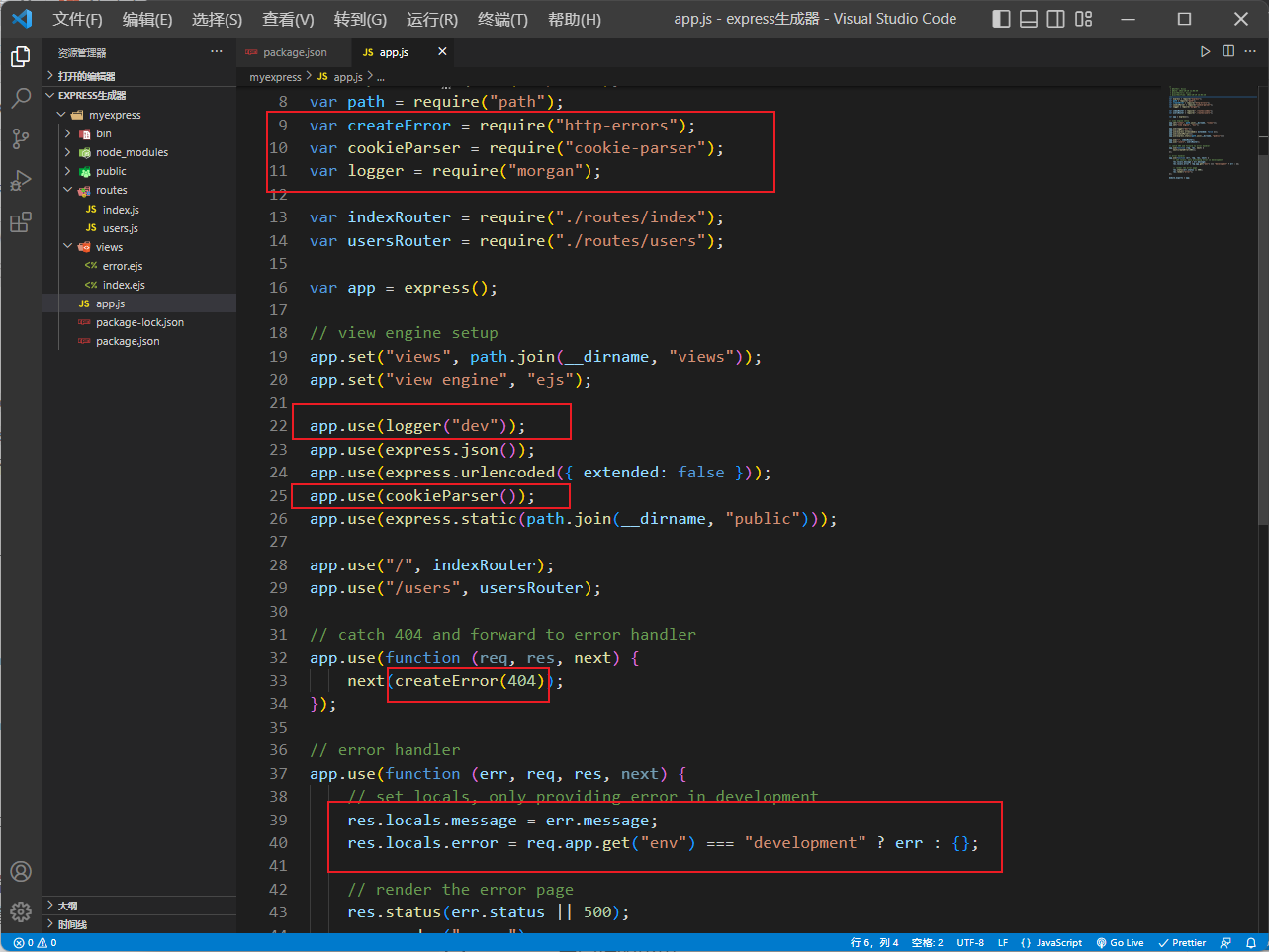The image size is (1269, 952).
Task: Open users.js in the explorer
Action: tap(138, 228)
